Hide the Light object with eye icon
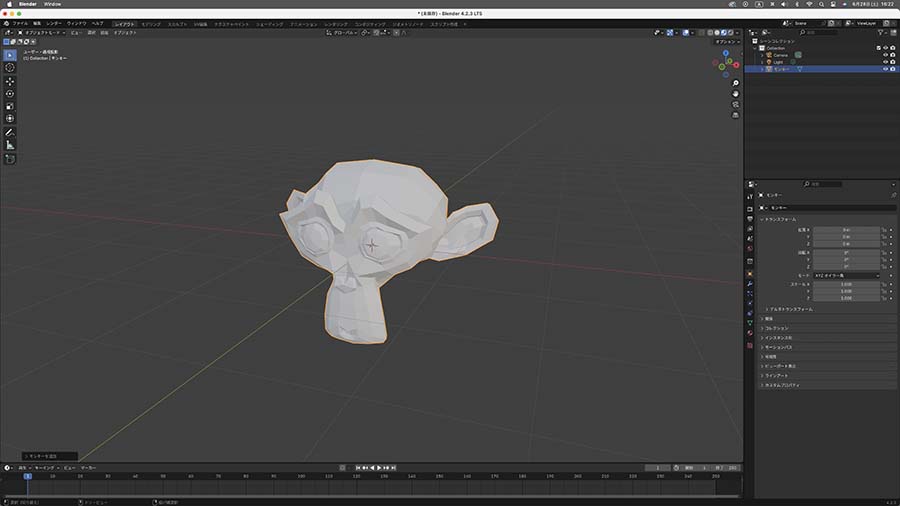 point(885,62)
